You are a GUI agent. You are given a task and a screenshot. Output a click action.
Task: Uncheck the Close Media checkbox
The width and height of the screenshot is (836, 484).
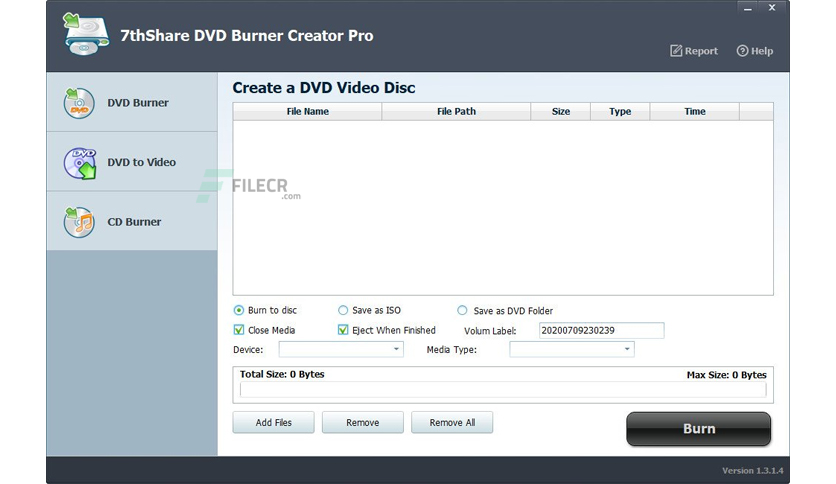tap(239, 330)
